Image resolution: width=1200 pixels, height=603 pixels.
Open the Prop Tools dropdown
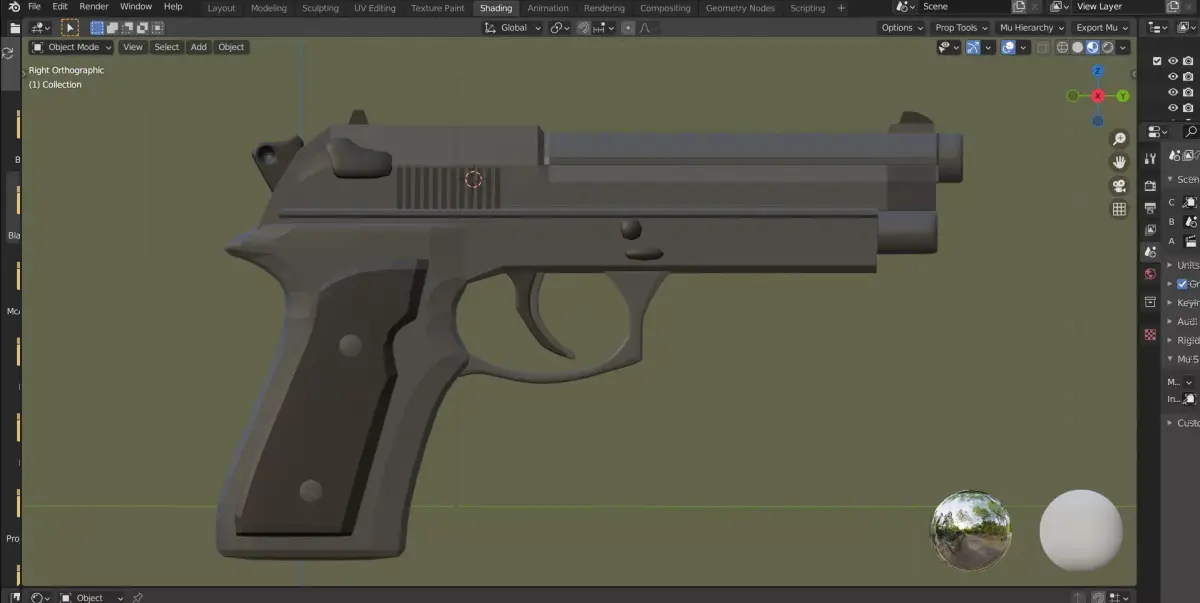pos(961,28)
